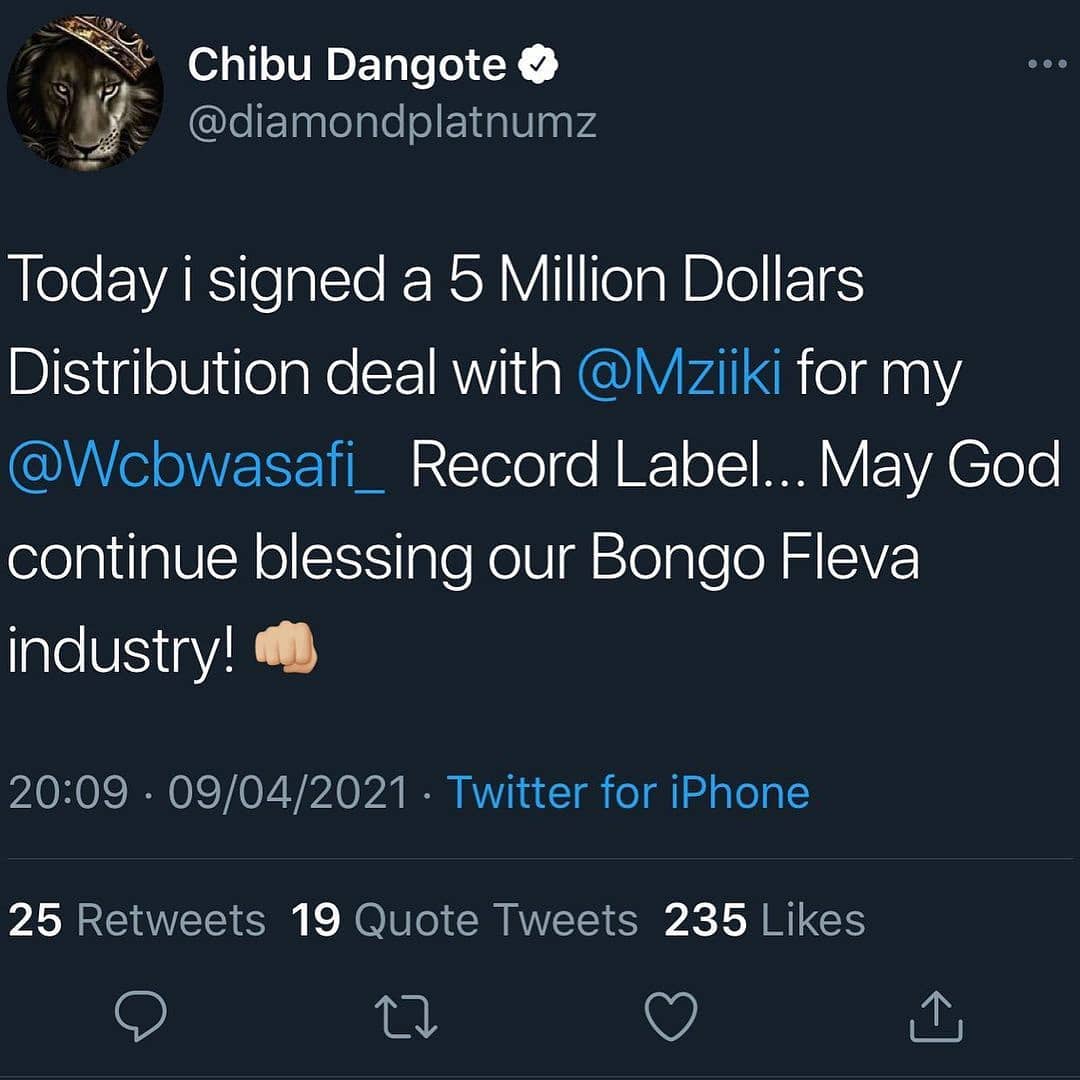The width and height of the screenshot is (1080, 1080).
Task: Click the word 'industry!' in the tweet
Action: coord(122,650)
